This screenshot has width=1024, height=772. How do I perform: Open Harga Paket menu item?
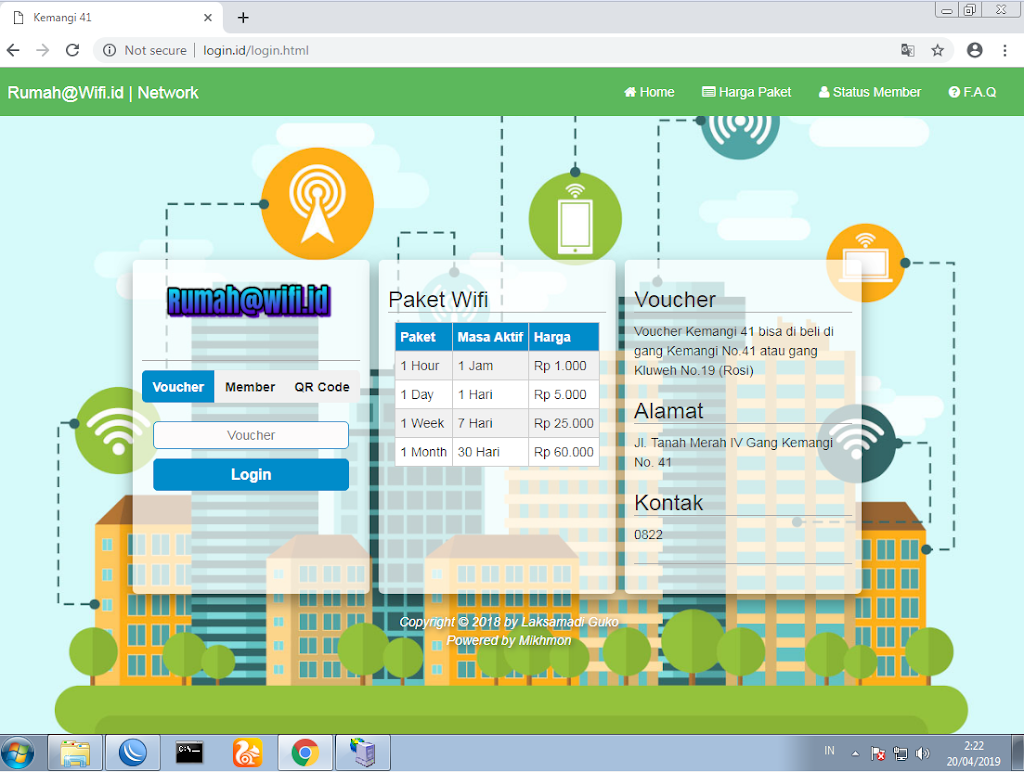click(746, 92)
